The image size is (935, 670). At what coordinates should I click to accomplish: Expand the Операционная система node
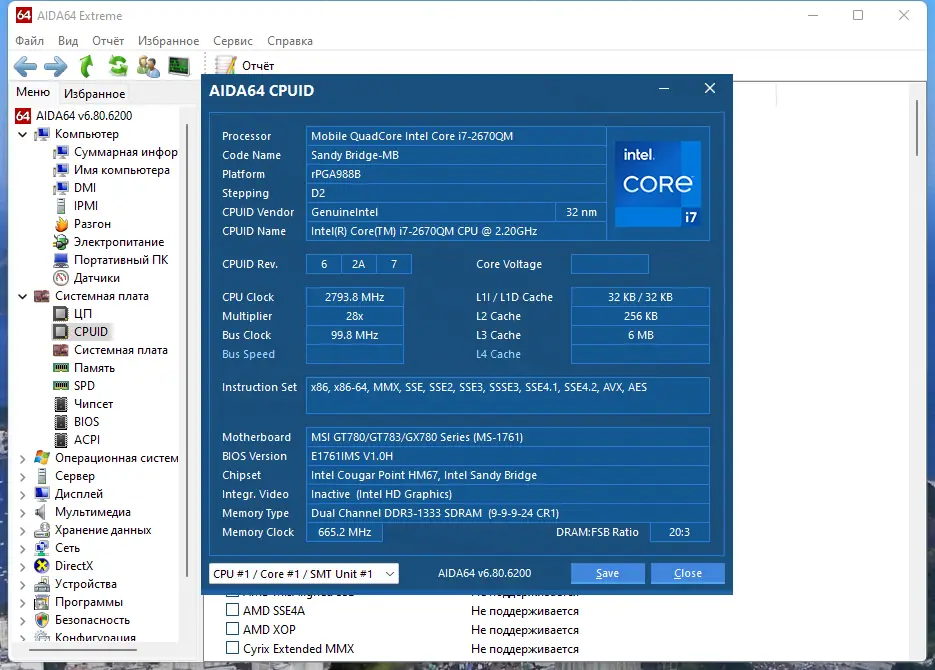pyautogui.click(x=23, y=458)
